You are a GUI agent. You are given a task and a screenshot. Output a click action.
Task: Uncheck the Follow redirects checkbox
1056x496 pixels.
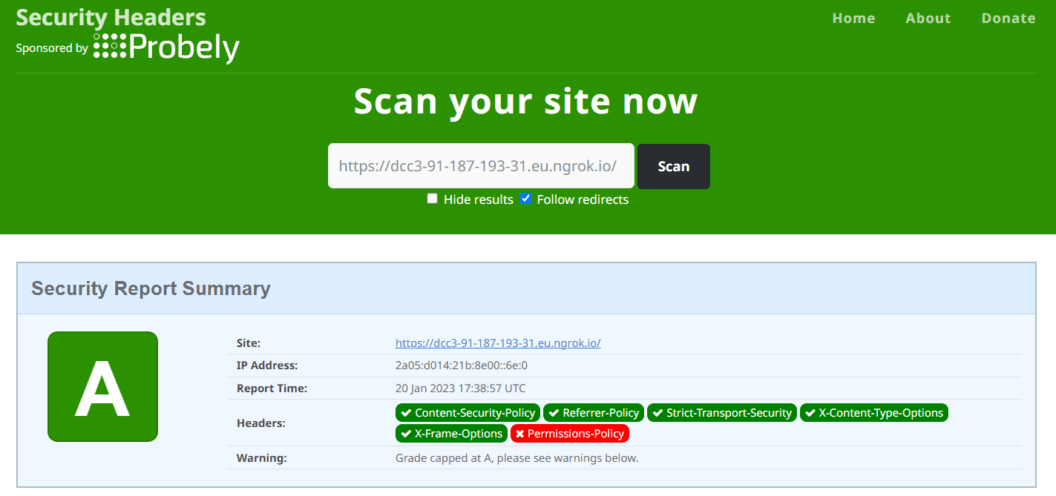(x=526, y=199)
